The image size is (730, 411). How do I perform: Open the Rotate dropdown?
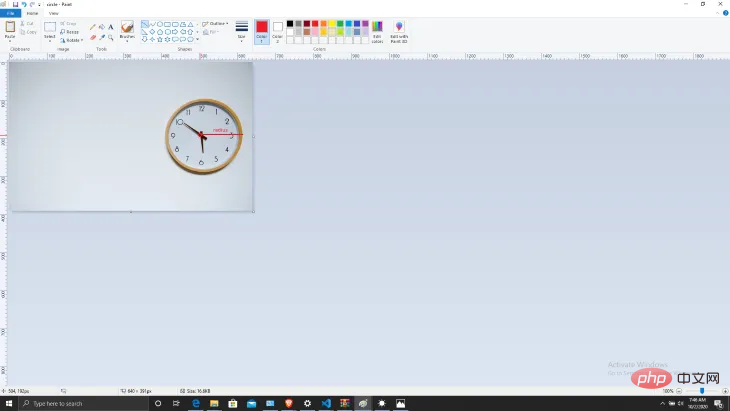click(72, 40)
